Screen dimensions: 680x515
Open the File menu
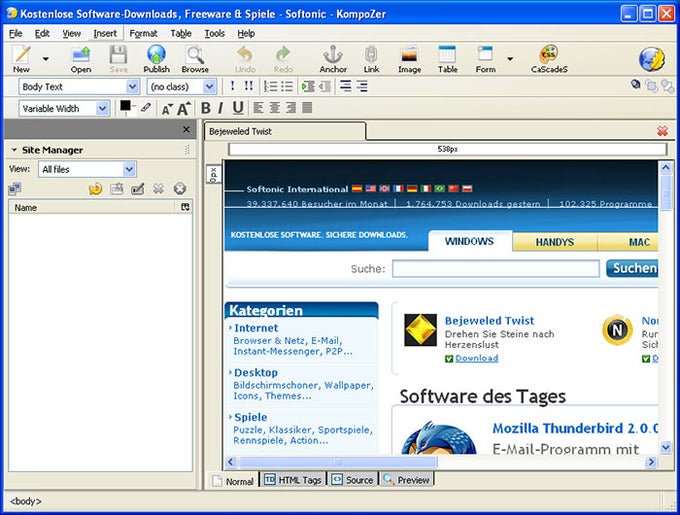[x=16, y=33]
